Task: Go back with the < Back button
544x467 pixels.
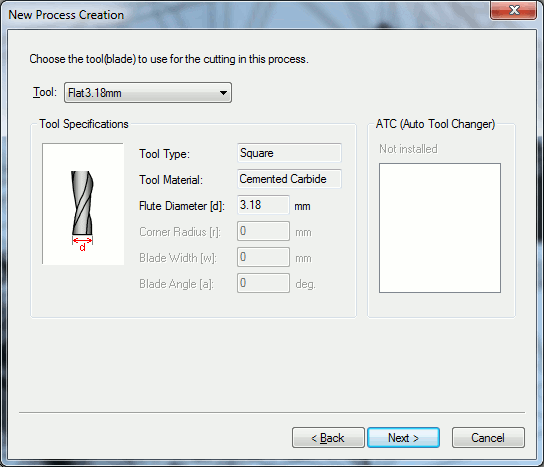Action: click(x=328, y=438)
